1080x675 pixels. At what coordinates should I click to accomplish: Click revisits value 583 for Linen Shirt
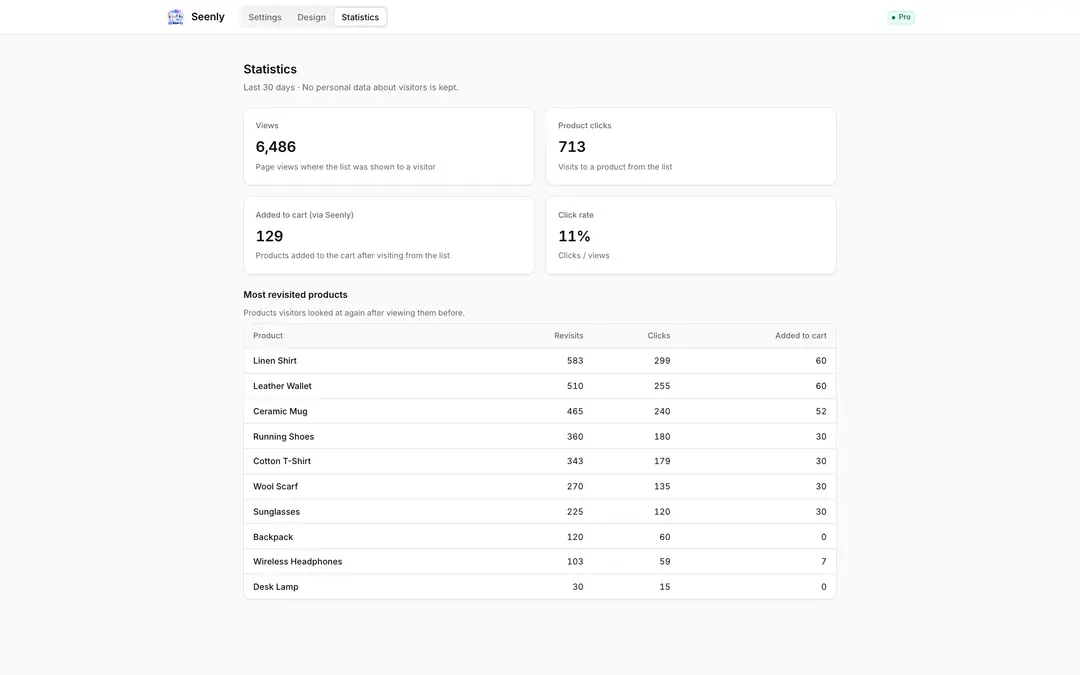click(x=575, y=361)
